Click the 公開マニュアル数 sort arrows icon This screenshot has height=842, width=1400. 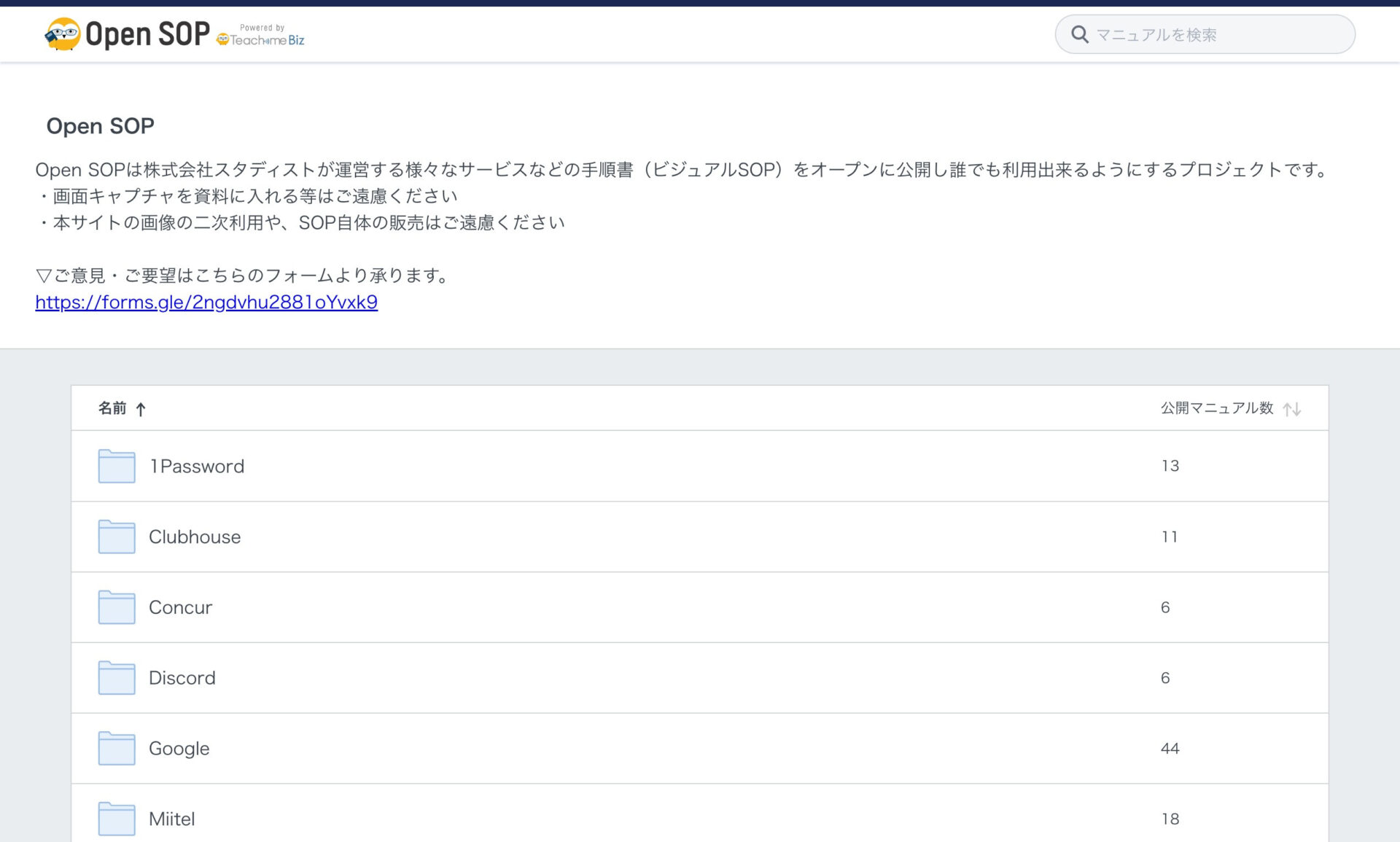1292,409
